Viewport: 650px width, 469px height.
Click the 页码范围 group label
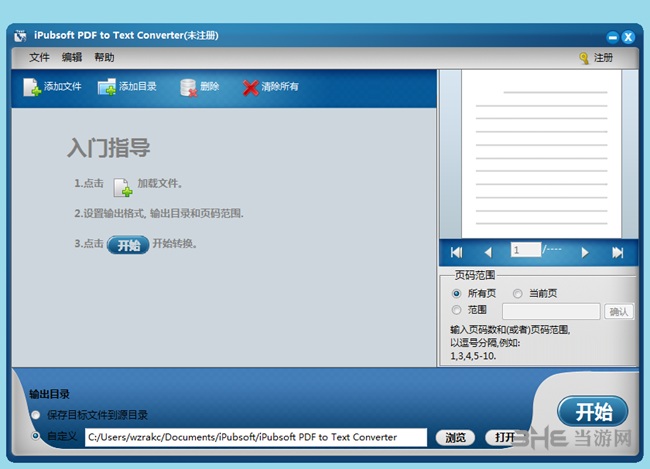click(475, 275)
